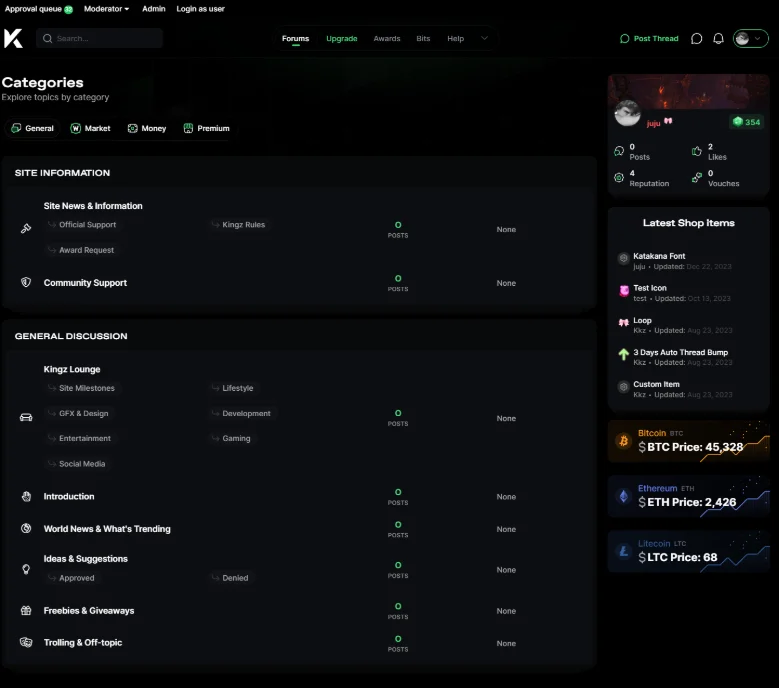Open the user avatar dropdown in header

750,39
